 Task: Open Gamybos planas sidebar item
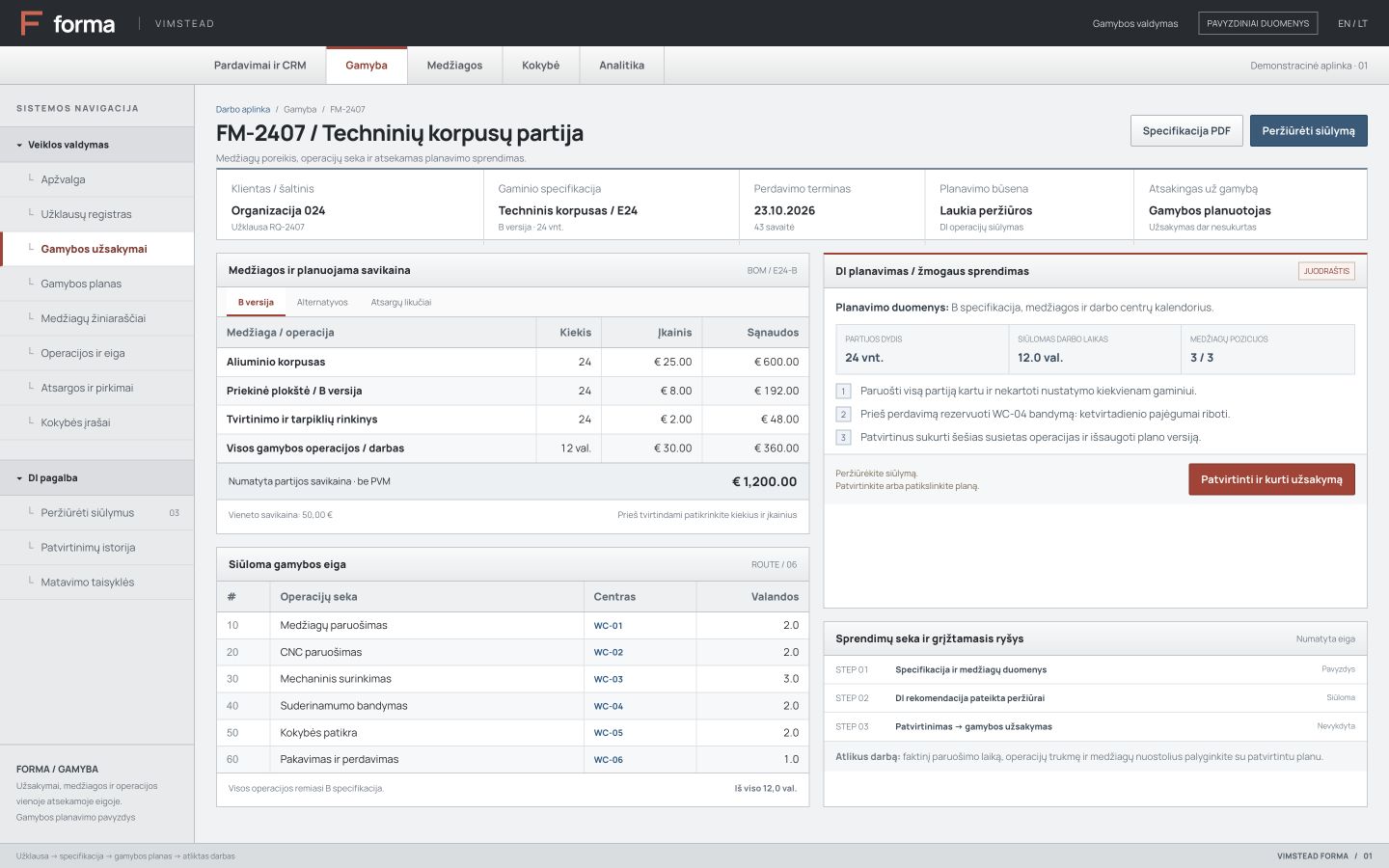(x=96, y=284)
